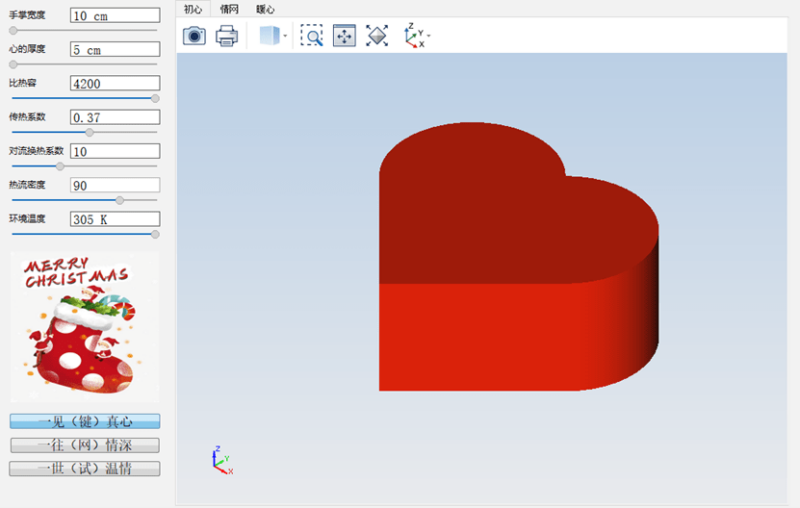Click the 热流密度 slider handle

coord(120,200)
